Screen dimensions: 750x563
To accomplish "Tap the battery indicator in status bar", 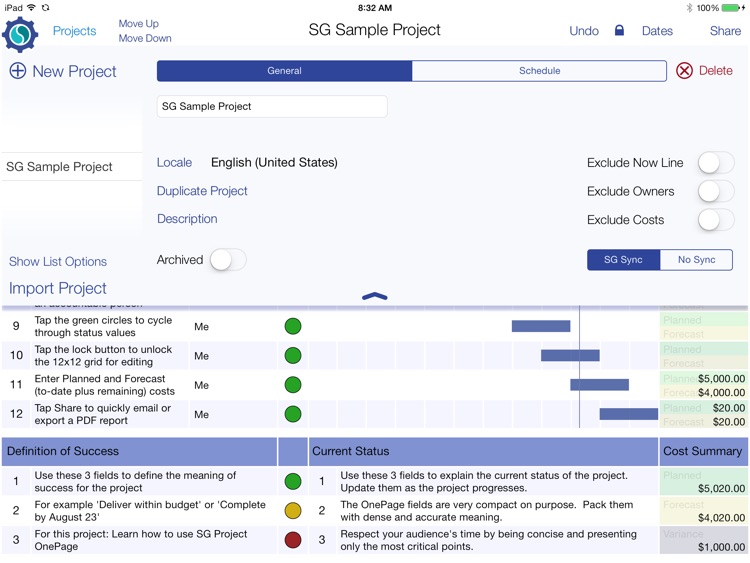I will 730,8.
